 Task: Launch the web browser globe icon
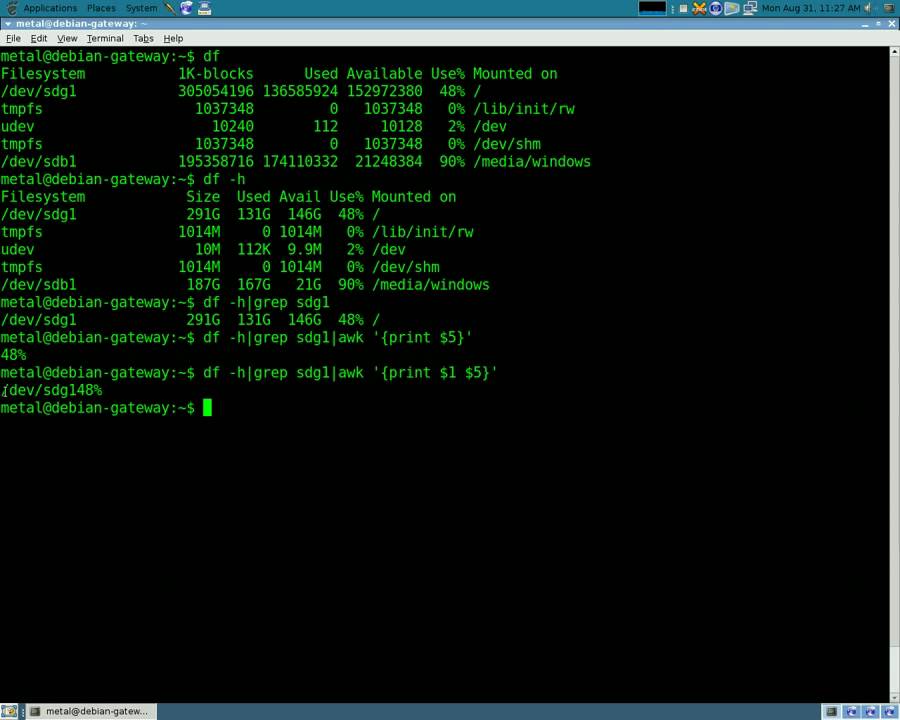click(x=187, y=8)
